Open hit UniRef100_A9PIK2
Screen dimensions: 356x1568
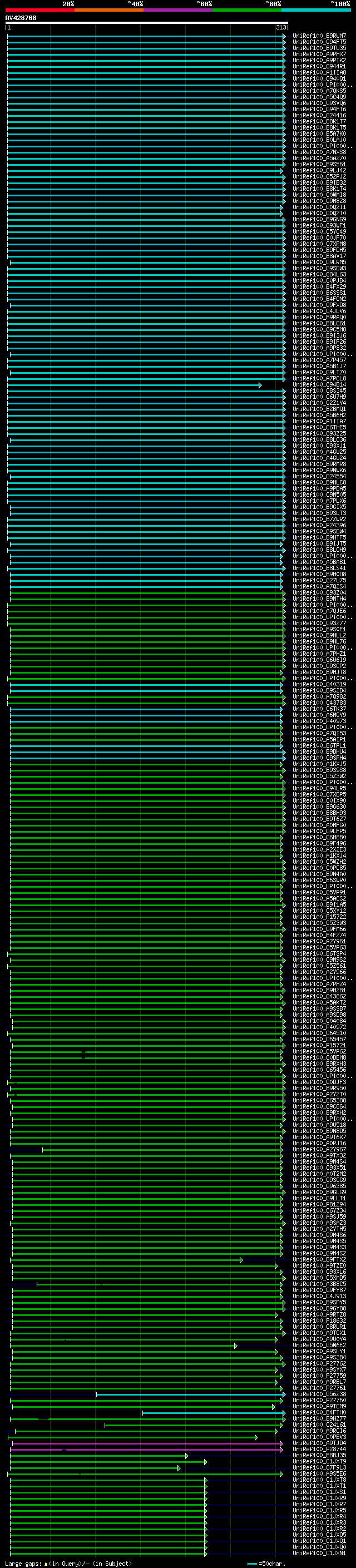pyautogui.click(x=319, y=60)
